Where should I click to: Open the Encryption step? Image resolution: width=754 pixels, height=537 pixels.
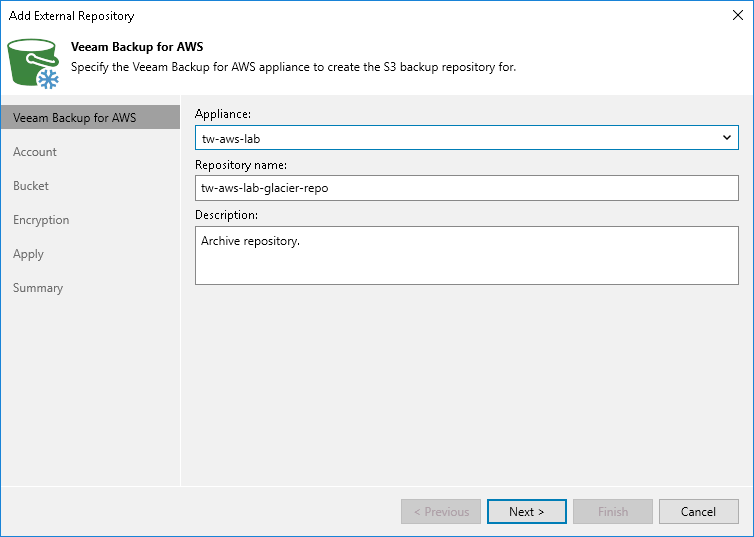(41, 220)
